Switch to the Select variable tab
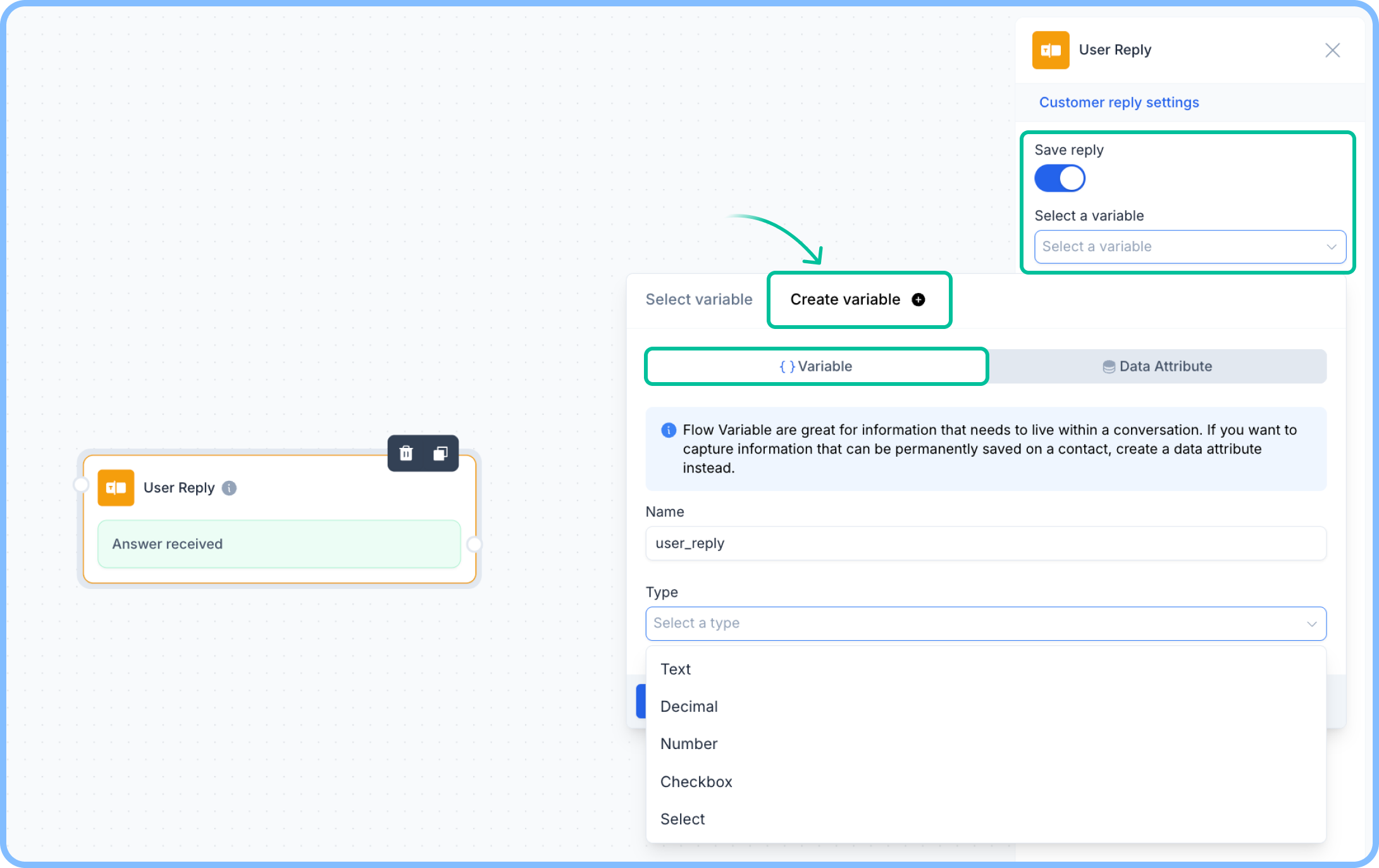The height and width of the screenshot is (868, 1379). coord(698,300)
